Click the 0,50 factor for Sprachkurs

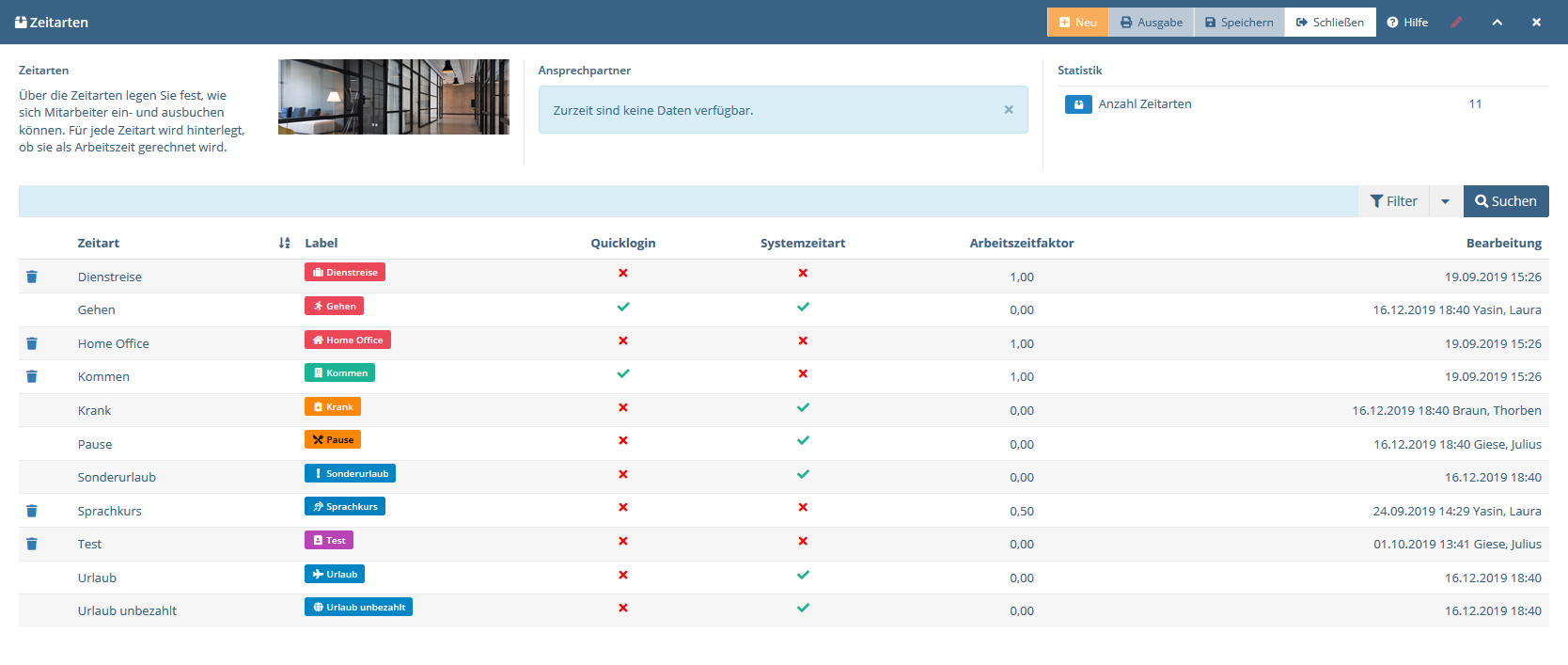[1022, 511]
